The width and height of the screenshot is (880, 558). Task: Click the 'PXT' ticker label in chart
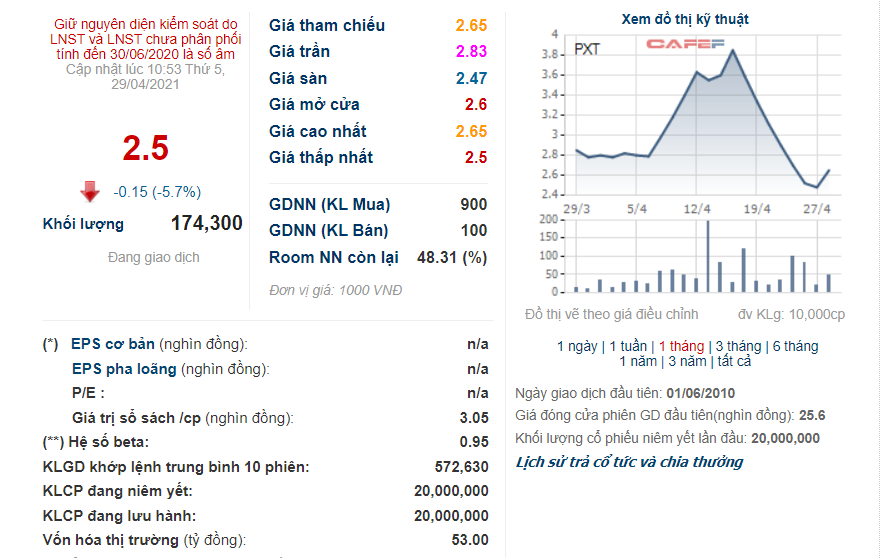pyautogui.click(x=587, y=49)
